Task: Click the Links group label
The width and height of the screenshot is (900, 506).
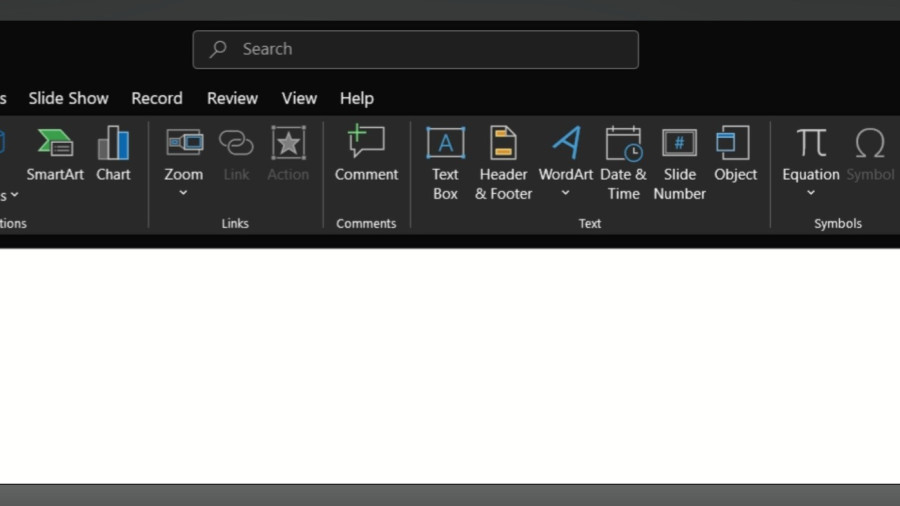Action: pyautogui.click(x=235, y=223)
